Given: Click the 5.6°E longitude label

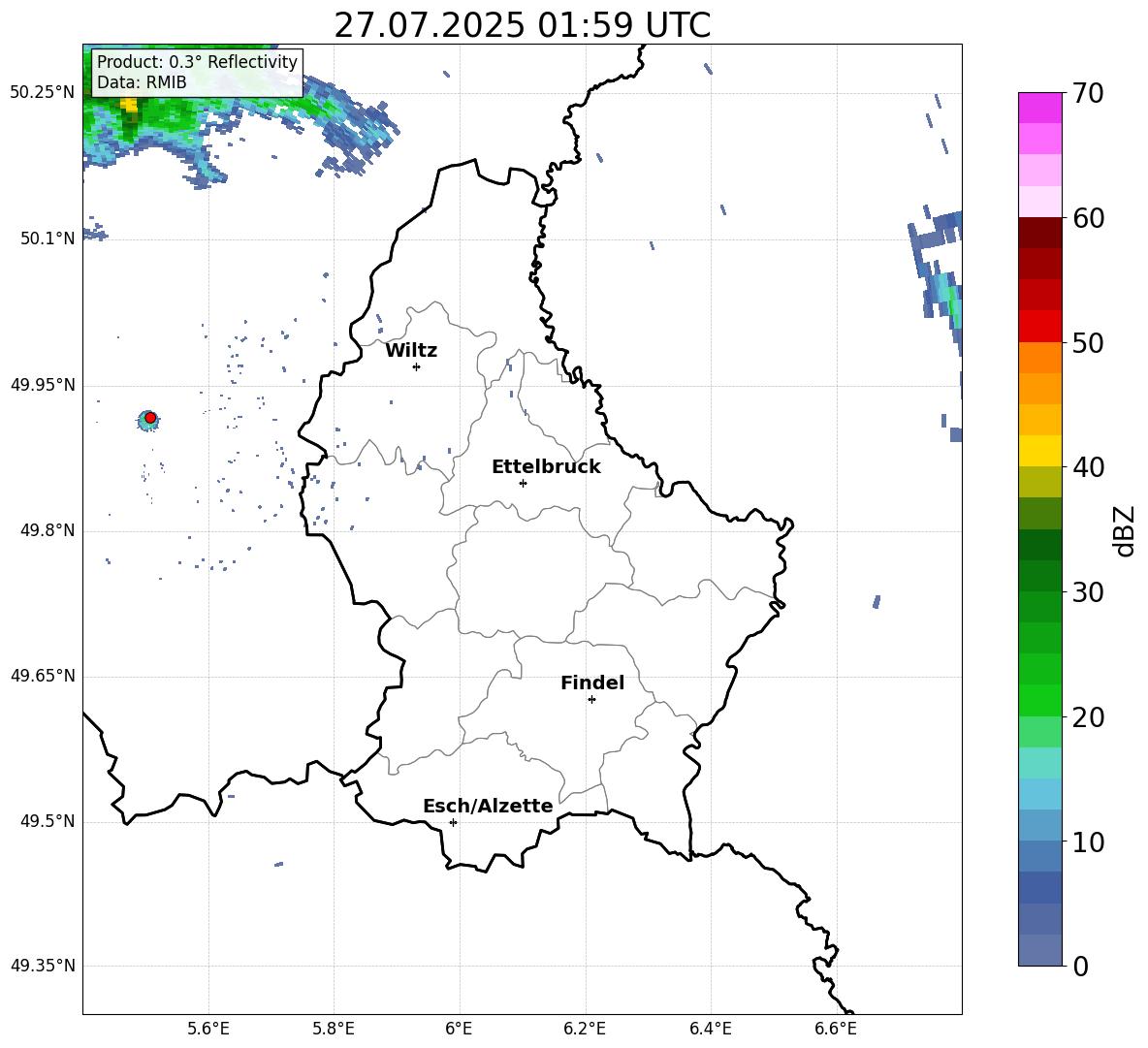Looking at the screenshot, I should pyautogui.click(x=208, y=1029).
